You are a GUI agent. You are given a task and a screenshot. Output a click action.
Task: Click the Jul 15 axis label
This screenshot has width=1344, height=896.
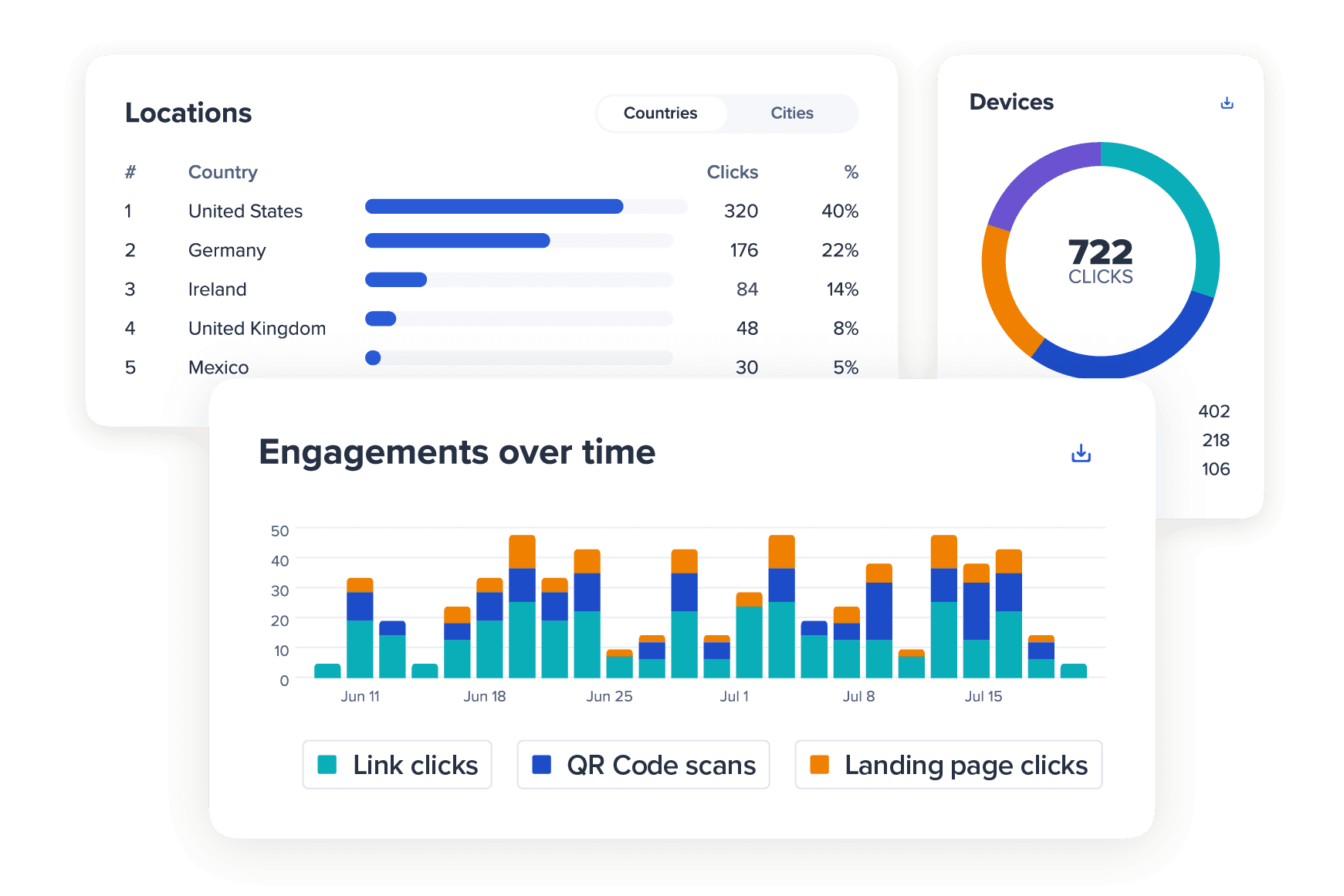point(983,696)
